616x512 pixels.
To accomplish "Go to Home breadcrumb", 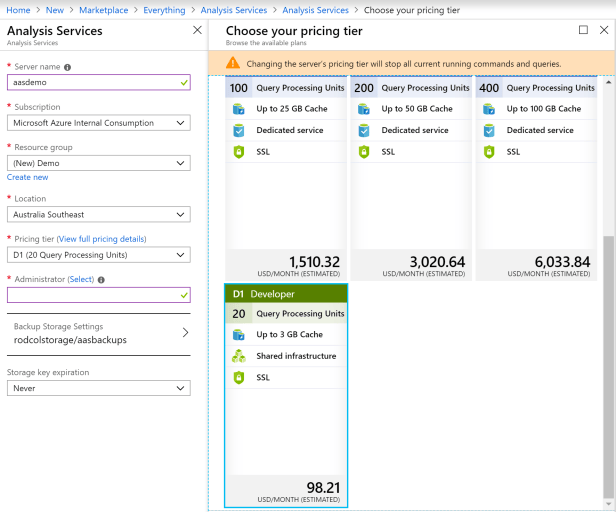I will tap(18, 10).
